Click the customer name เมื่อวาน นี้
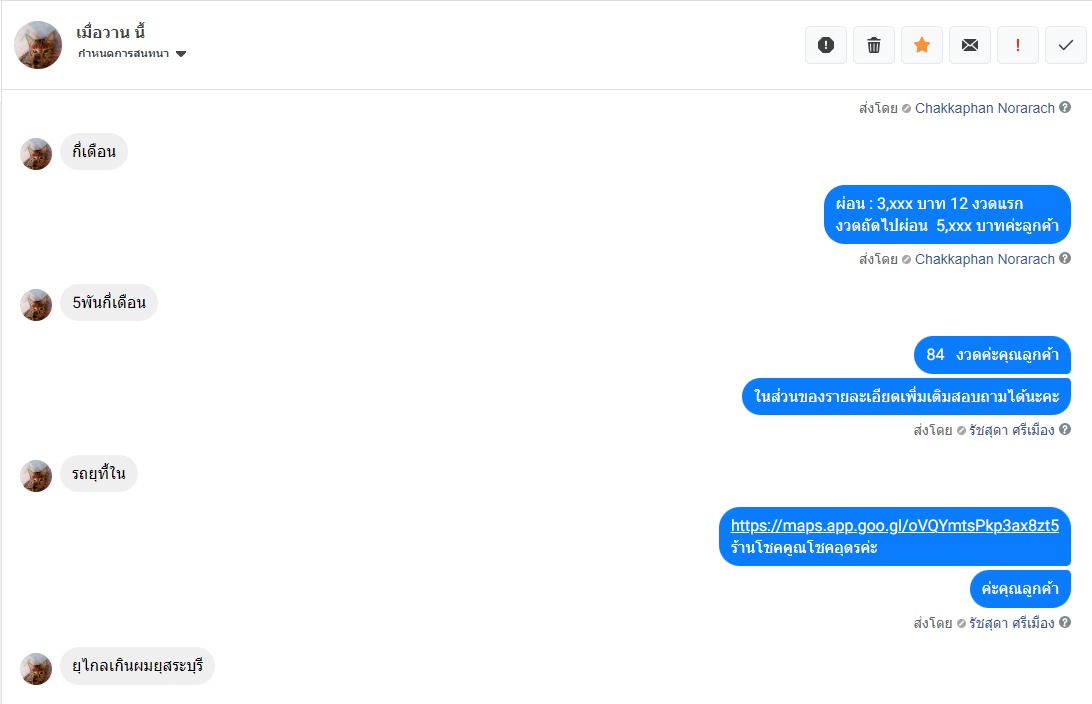 coord(111,32)
